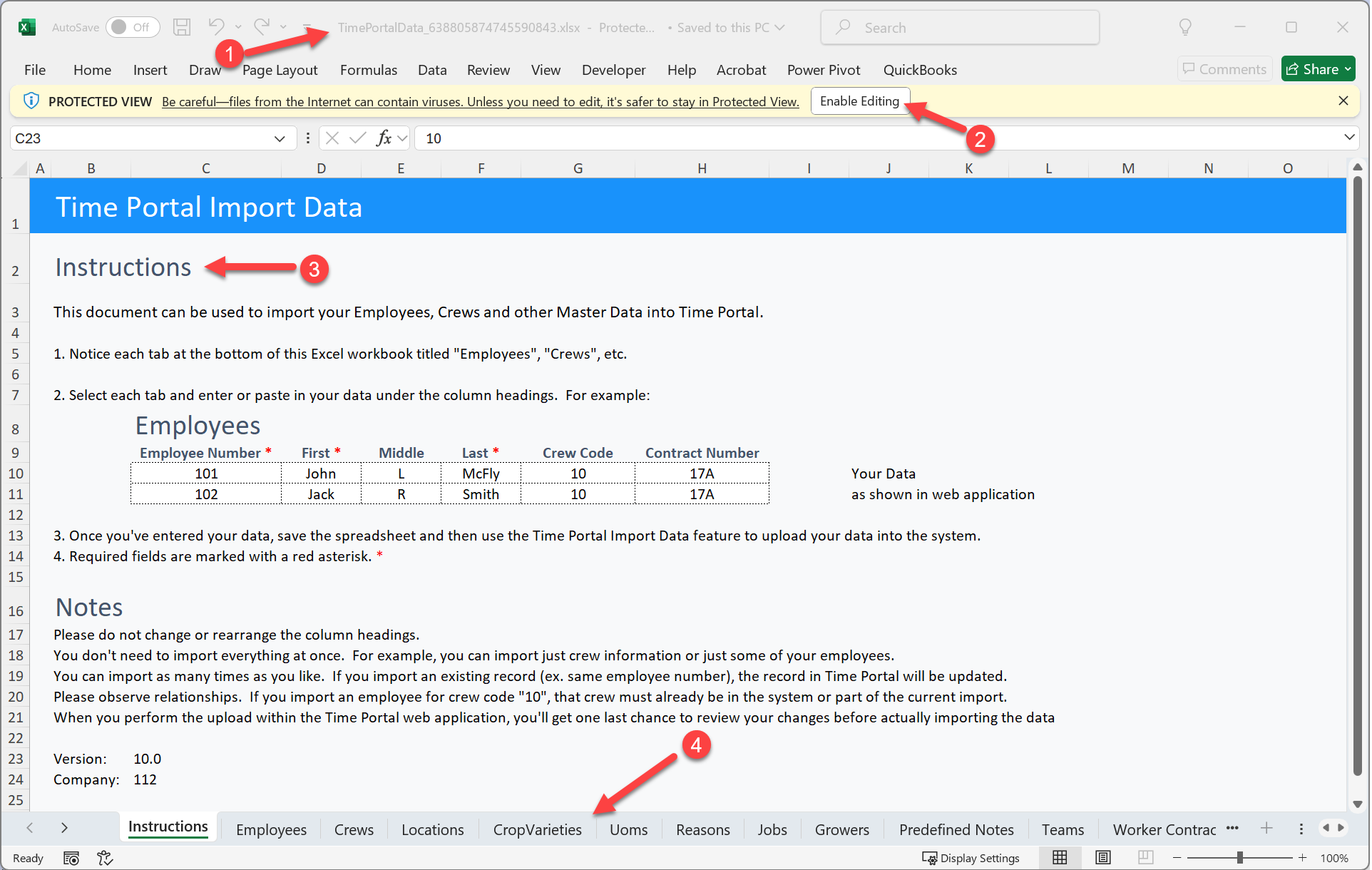The image size is (1372, 870).
Task: Open the Power Pivot tab
Action: click(824, 70)
